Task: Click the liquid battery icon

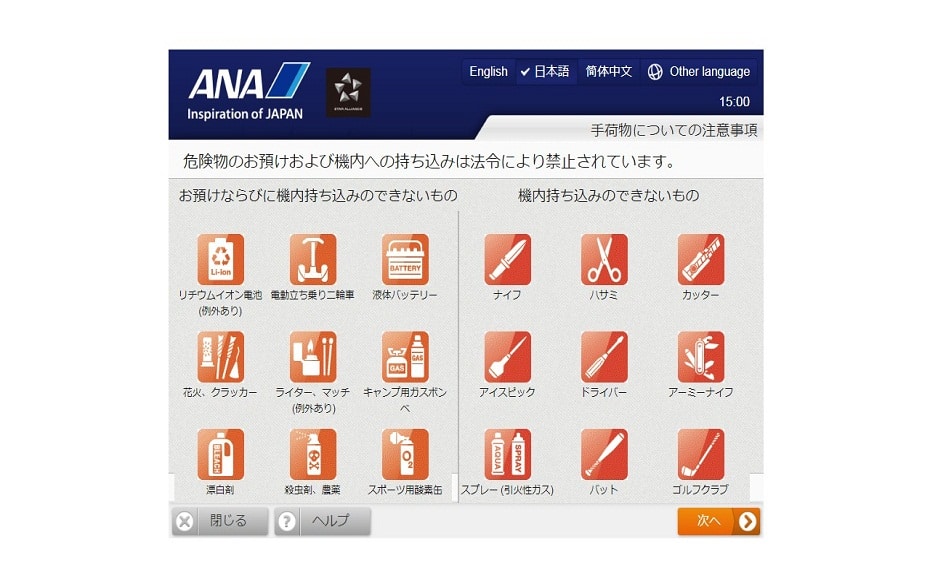Action: (405, 259)
